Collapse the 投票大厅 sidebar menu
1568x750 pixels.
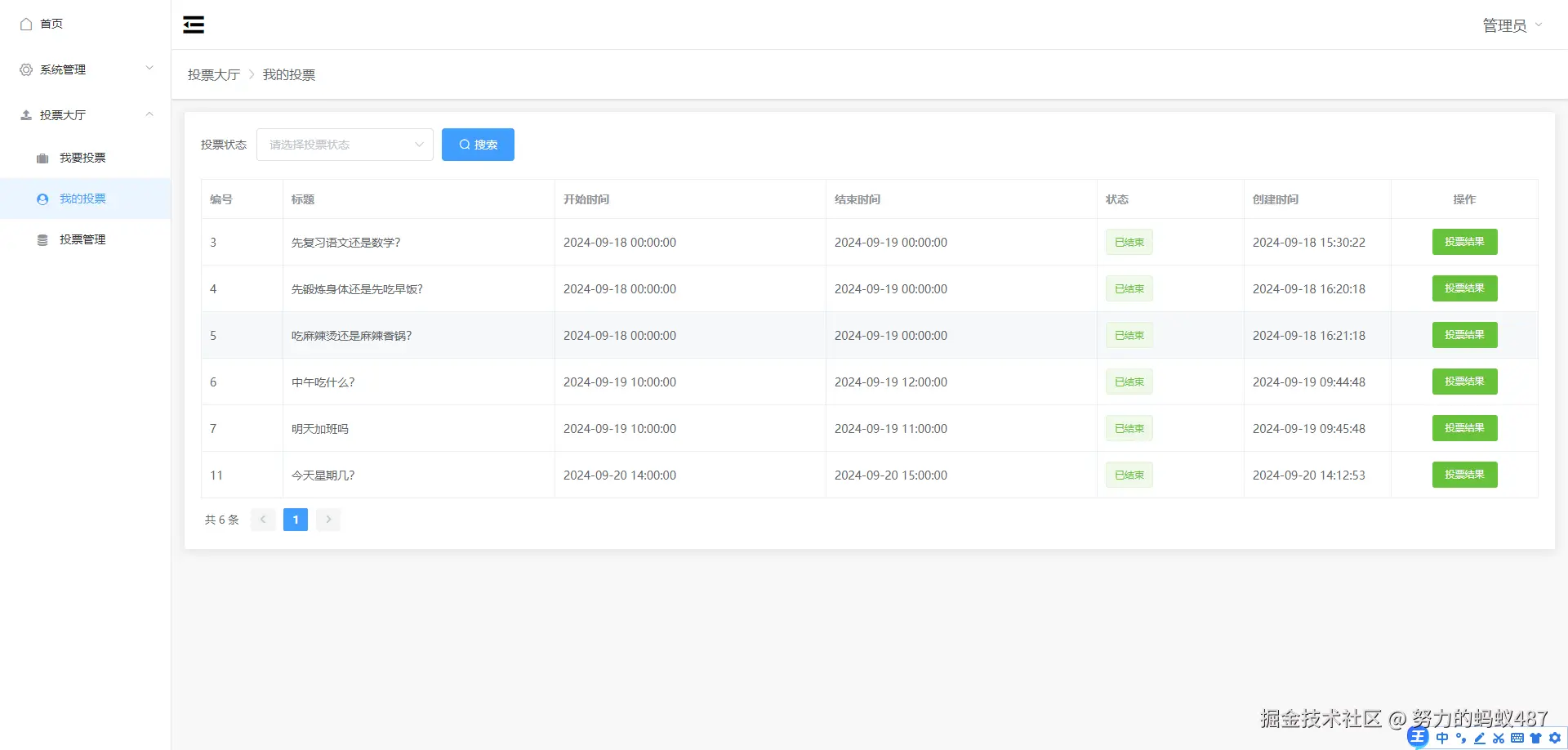[x=85, y=115]
